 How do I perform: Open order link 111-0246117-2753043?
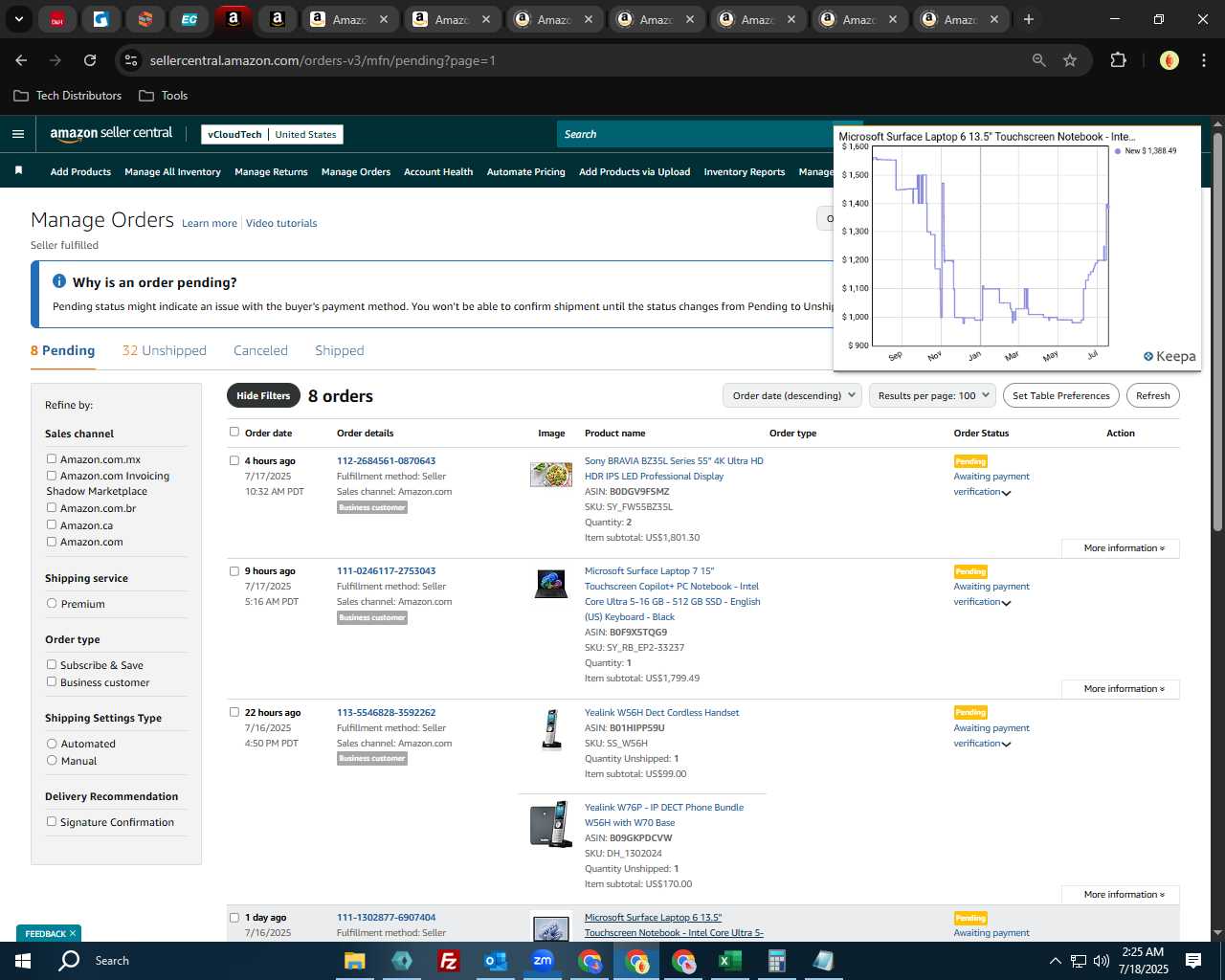point(386,570)
